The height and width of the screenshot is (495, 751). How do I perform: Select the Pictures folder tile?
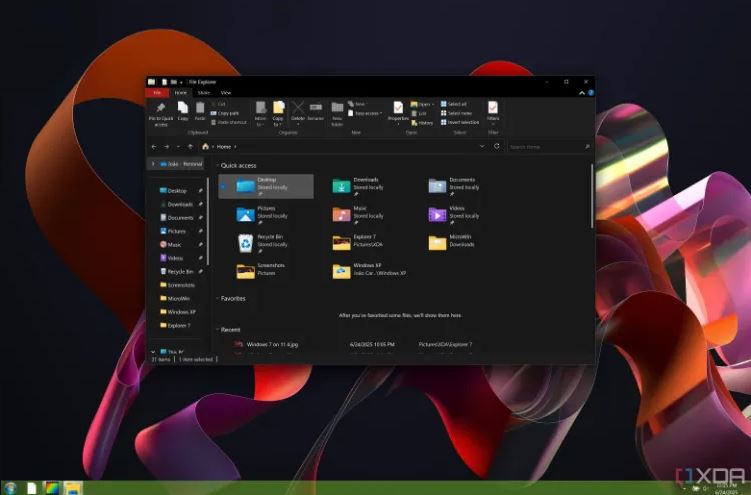tap(266, 214)
